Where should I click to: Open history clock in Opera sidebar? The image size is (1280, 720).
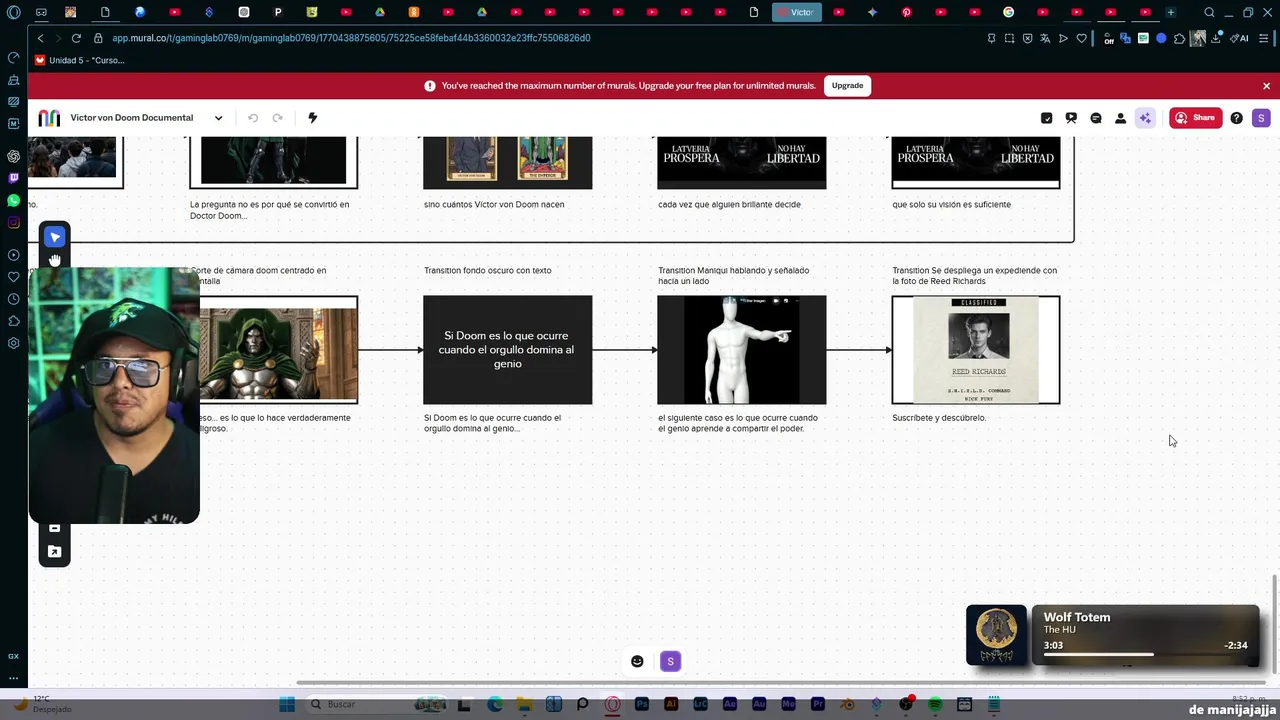[13, 299]
